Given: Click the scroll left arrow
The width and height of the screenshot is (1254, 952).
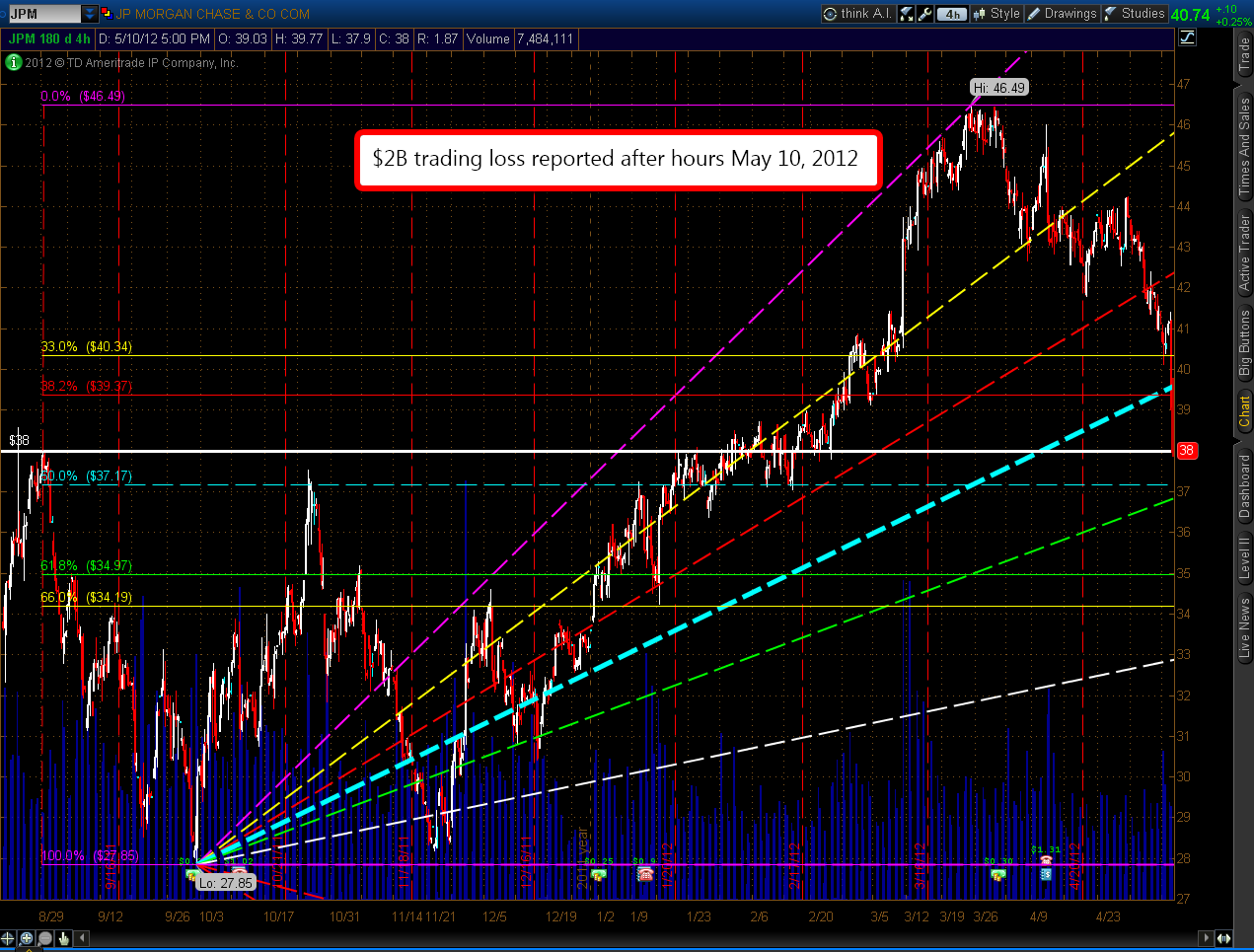Looking at the screenshot, I should 82,938.
